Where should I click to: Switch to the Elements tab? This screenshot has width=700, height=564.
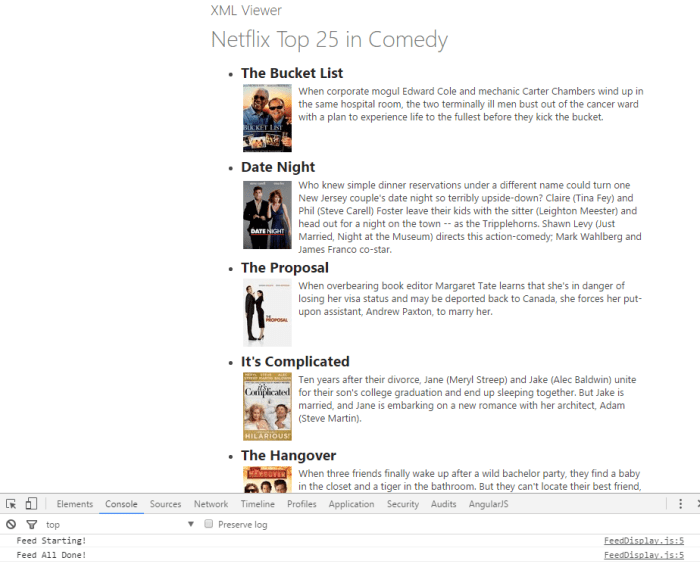coord(75,504)
